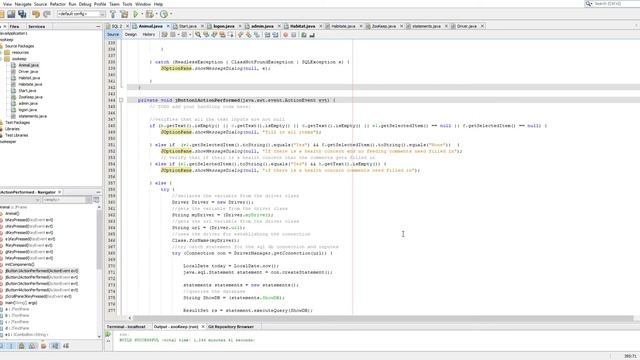Click the Search (Ctrl+I) field
The width and height of the screenshot is (640, 360).
coord(611,4)
